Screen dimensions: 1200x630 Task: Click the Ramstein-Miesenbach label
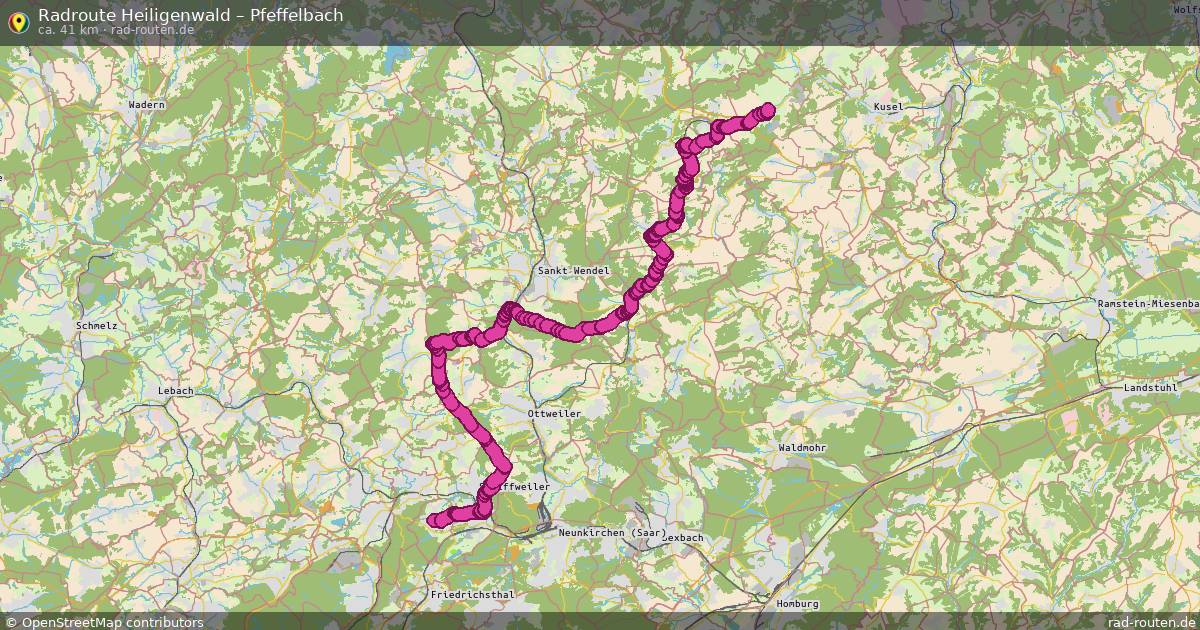(x=1147, y=302)
